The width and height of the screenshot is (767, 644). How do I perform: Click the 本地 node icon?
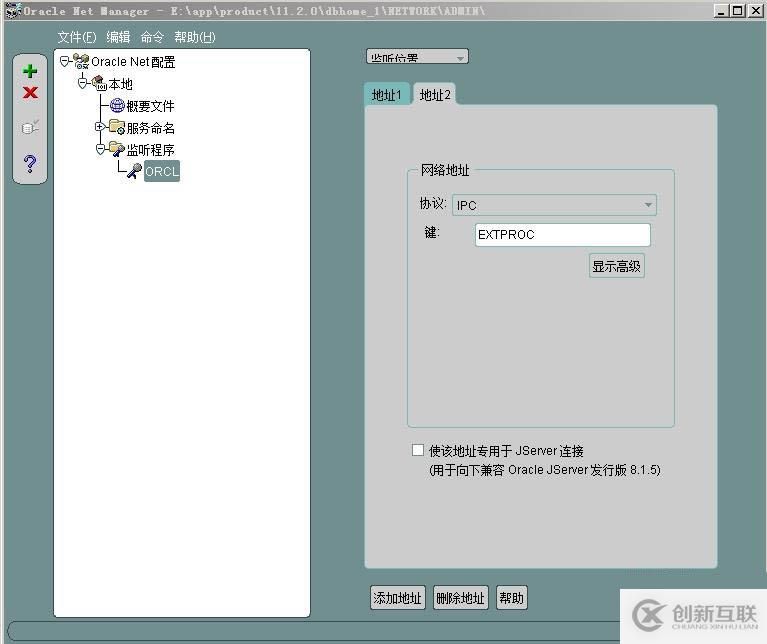coord(99,83)
